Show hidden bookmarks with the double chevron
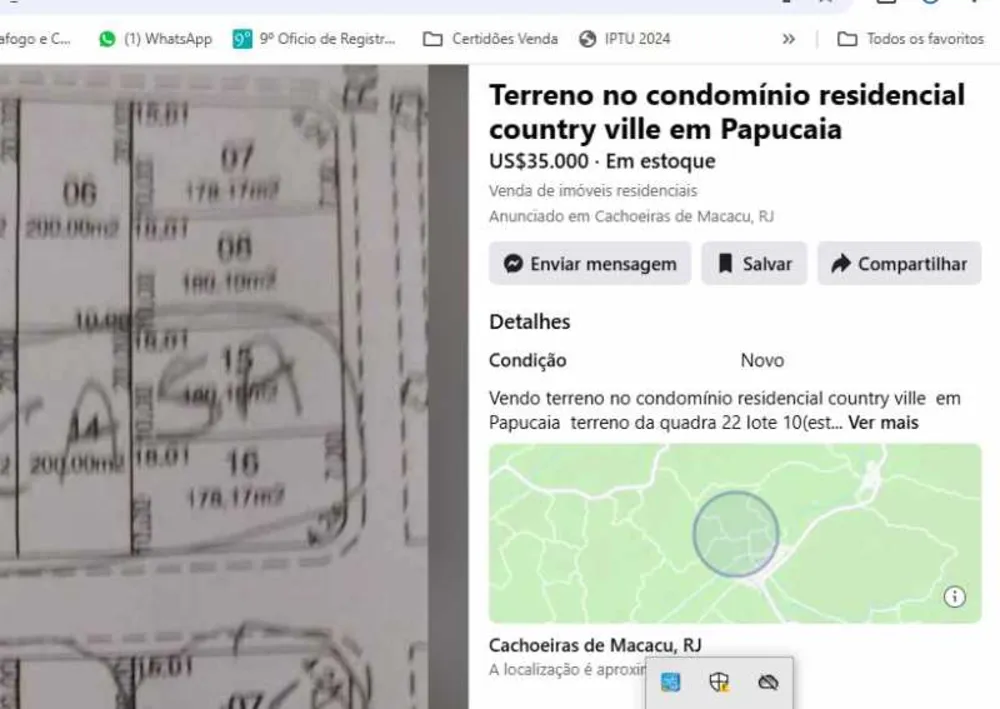Viewport: 1000px width, 709px height. pyautogui.click(x=789, y=39)
